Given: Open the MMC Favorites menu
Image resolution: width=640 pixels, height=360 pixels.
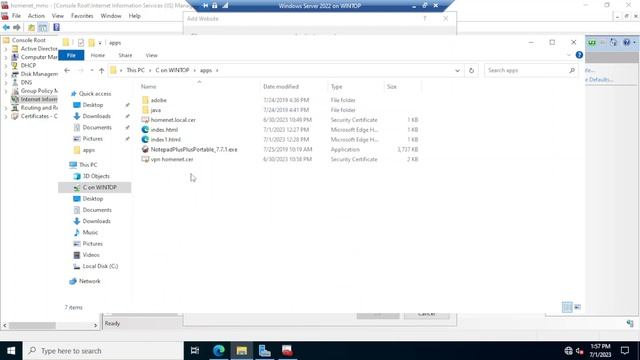Looking at the screenshot, I should [82, 16].
